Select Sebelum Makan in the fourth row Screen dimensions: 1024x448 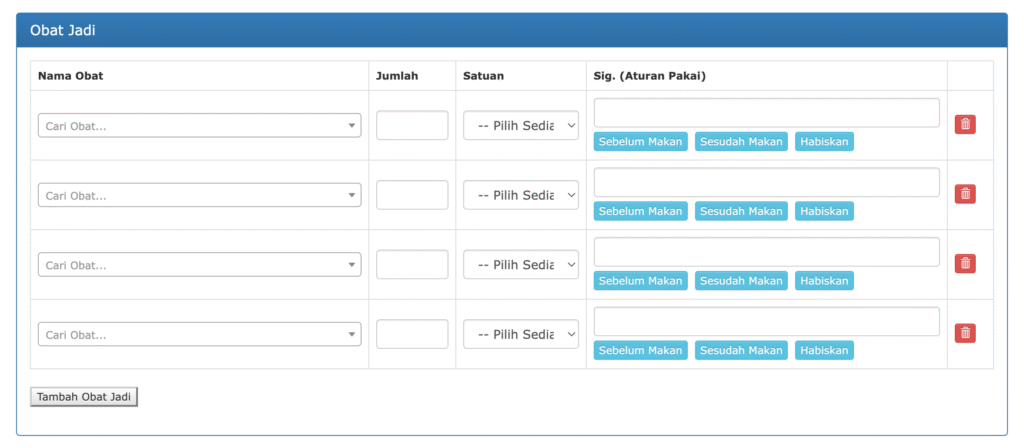[x=640, y=350]
